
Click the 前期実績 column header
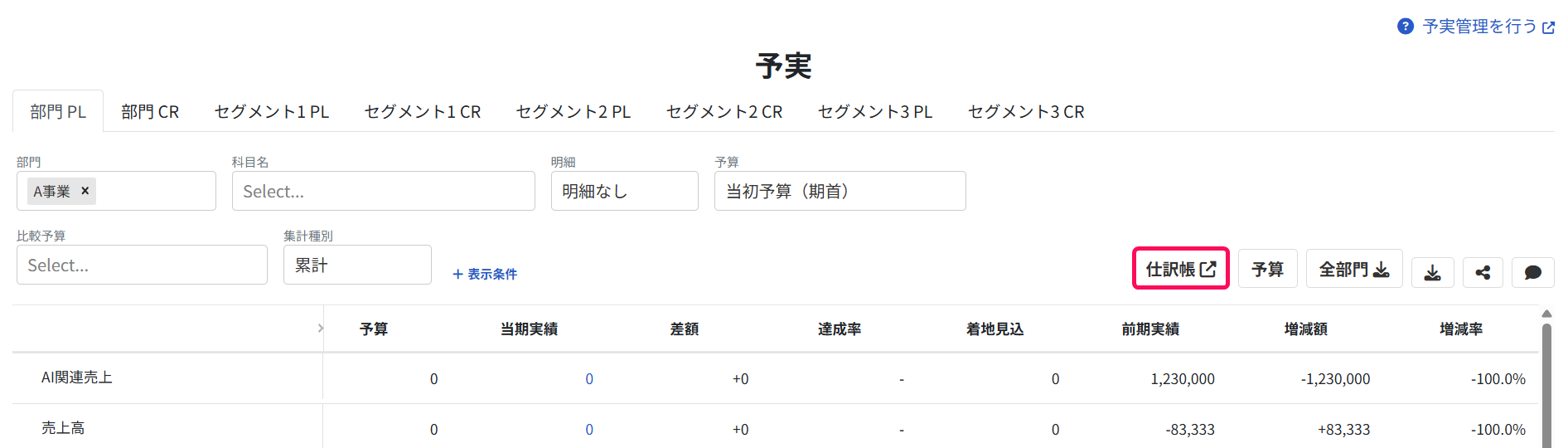1150,329
